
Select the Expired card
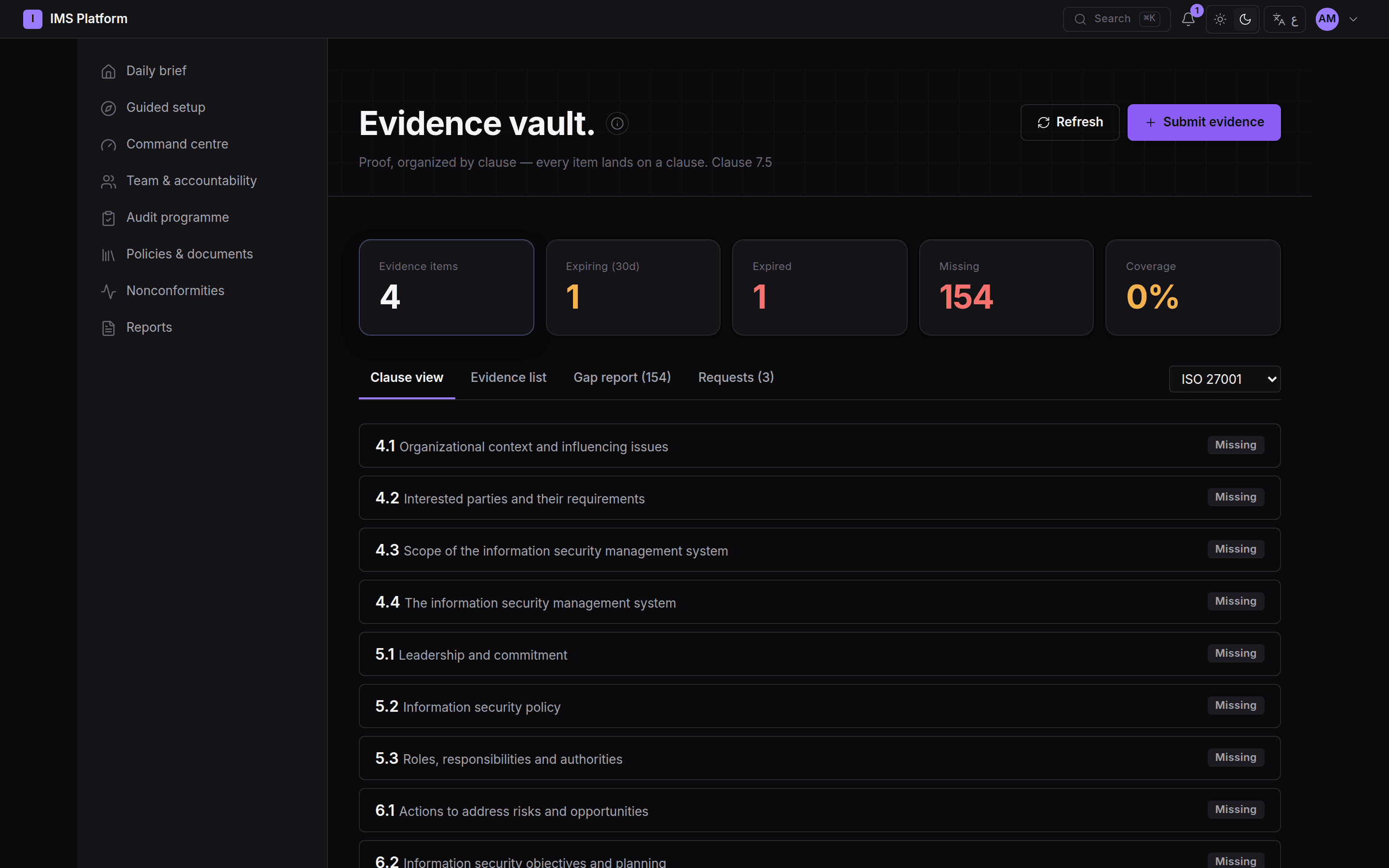pos(819,287)
